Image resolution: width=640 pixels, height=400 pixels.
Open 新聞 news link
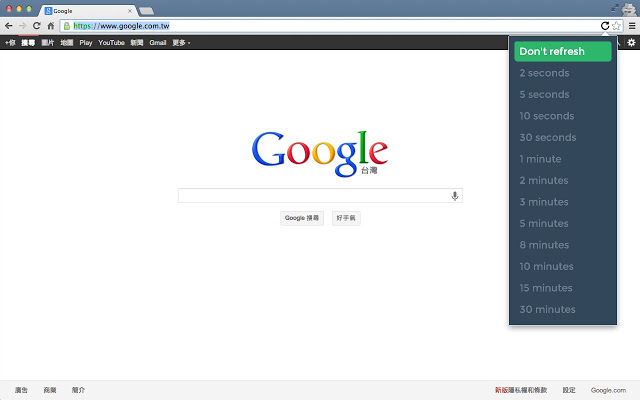coord(137,42)
